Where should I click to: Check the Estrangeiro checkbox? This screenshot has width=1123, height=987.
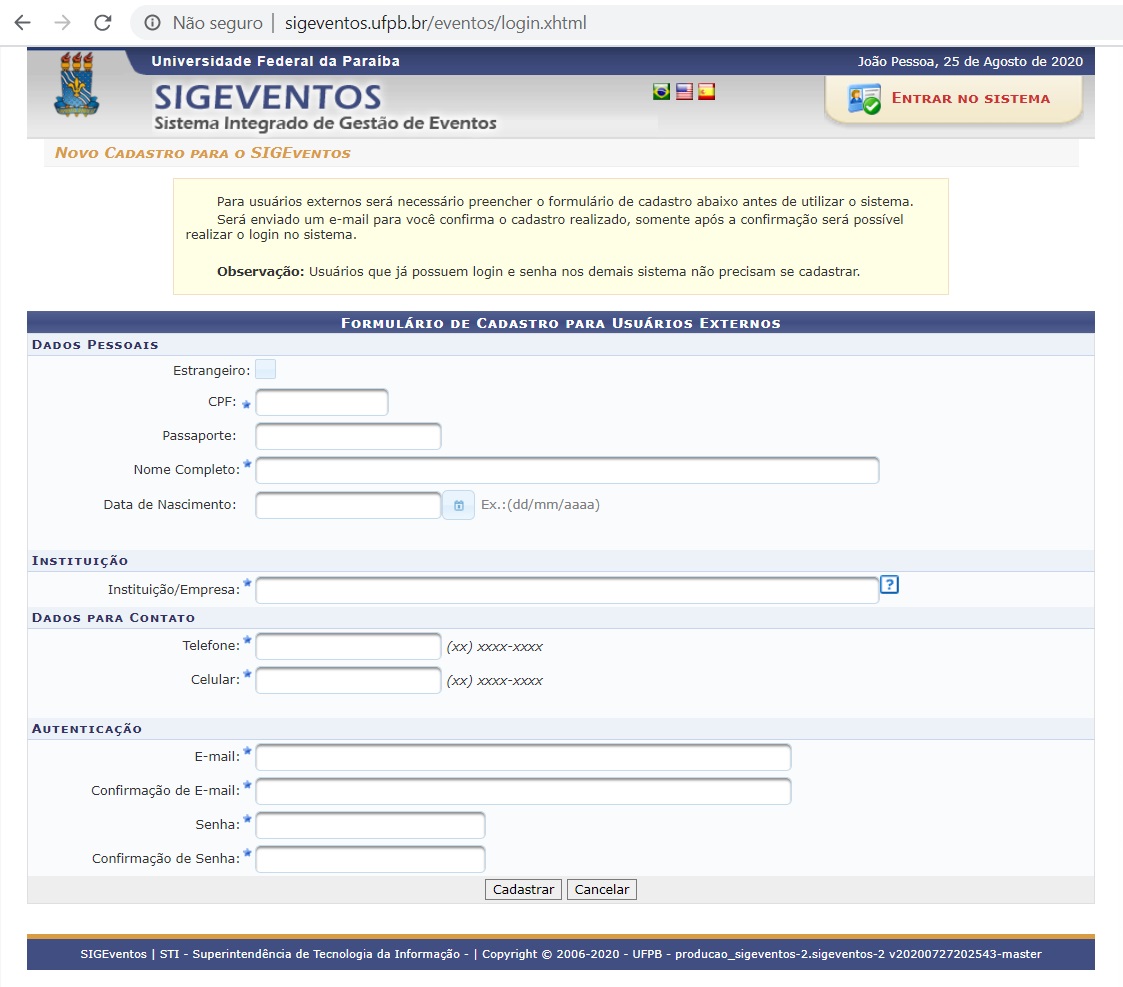coord(265,370)
